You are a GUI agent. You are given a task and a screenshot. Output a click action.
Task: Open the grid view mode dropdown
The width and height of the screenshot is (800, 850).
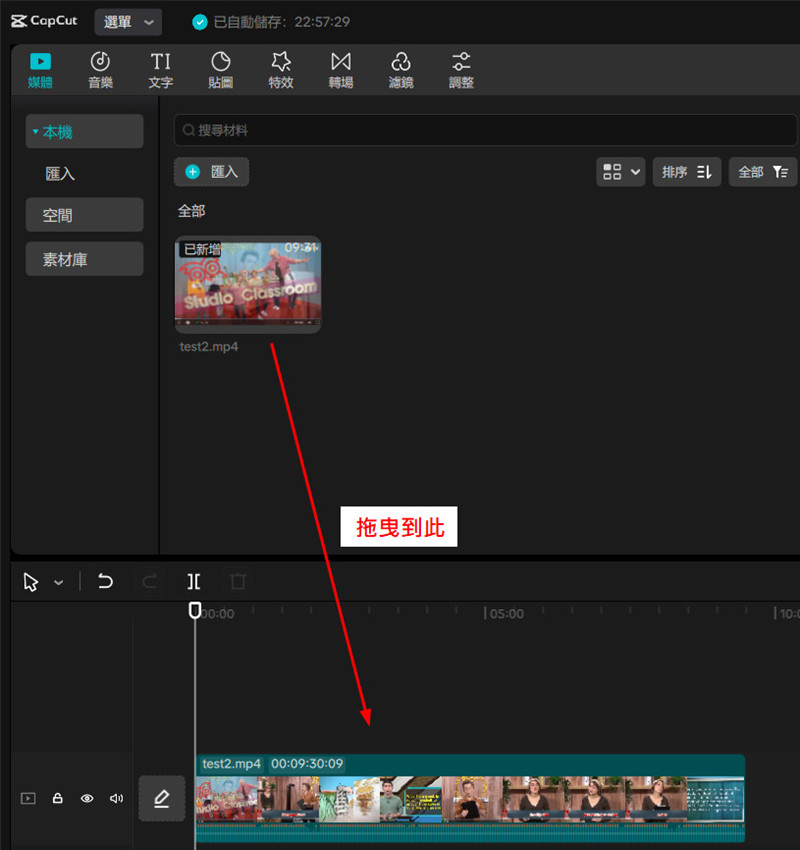pos(621,172)
